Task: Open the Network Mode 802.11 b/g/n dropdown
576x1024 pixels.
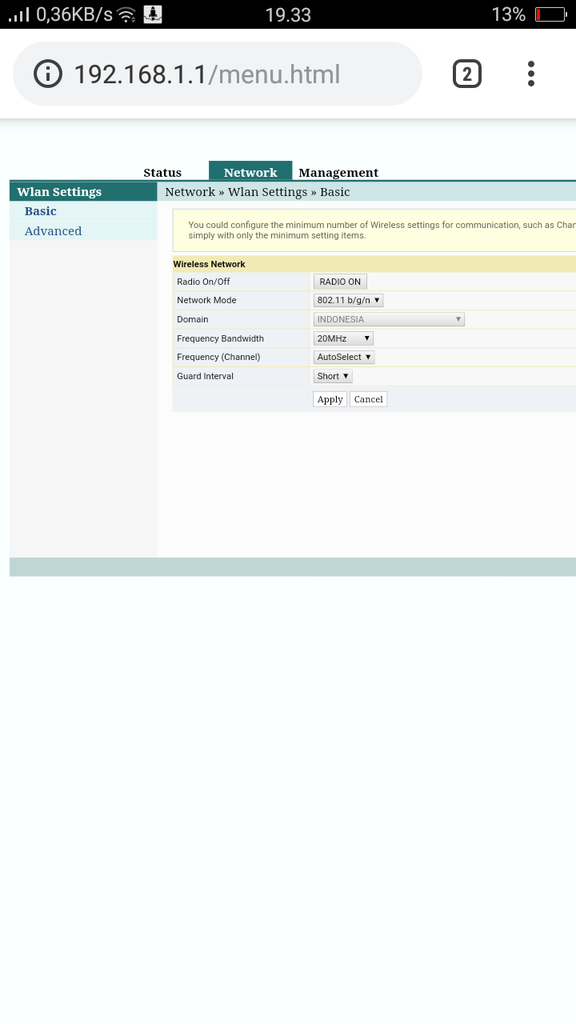Action: 348,300
